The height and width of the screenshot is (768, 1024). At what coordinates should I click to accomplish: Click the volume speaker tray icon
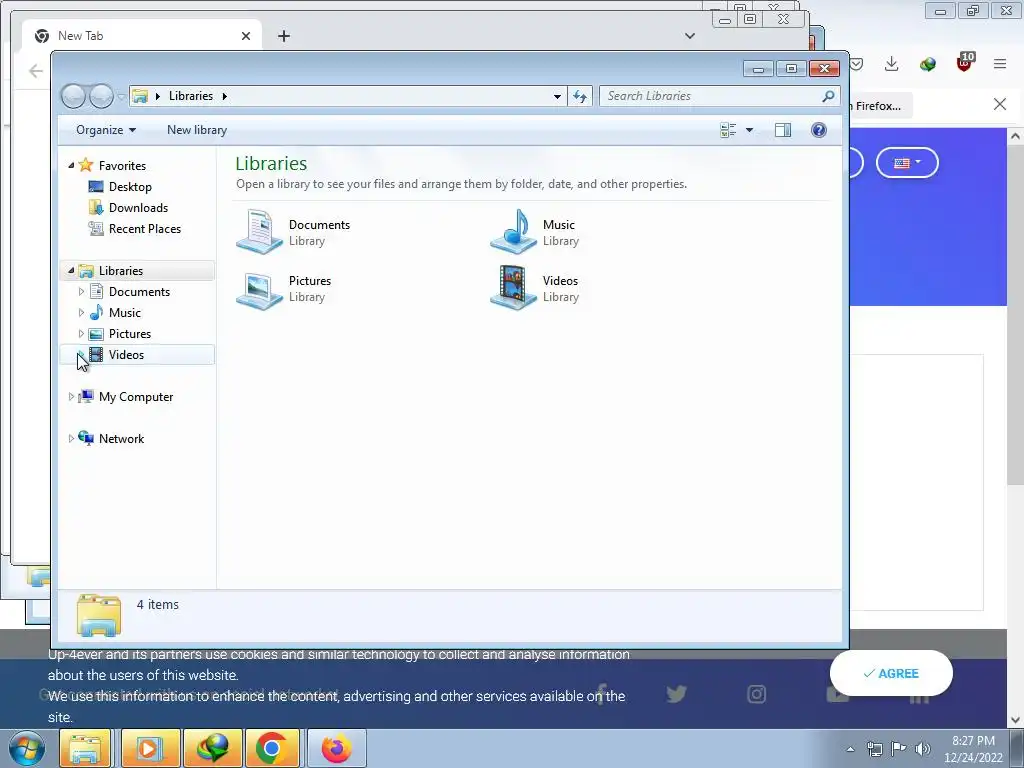coord(923,749)
